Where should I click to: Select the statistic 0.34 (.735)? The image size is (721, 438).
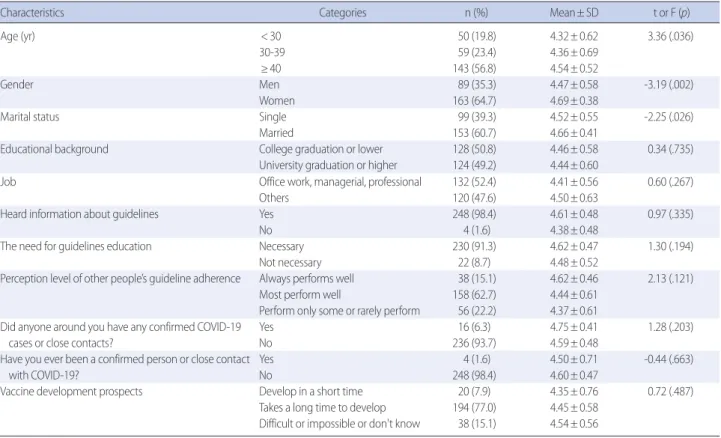click(x=670, y=149)
